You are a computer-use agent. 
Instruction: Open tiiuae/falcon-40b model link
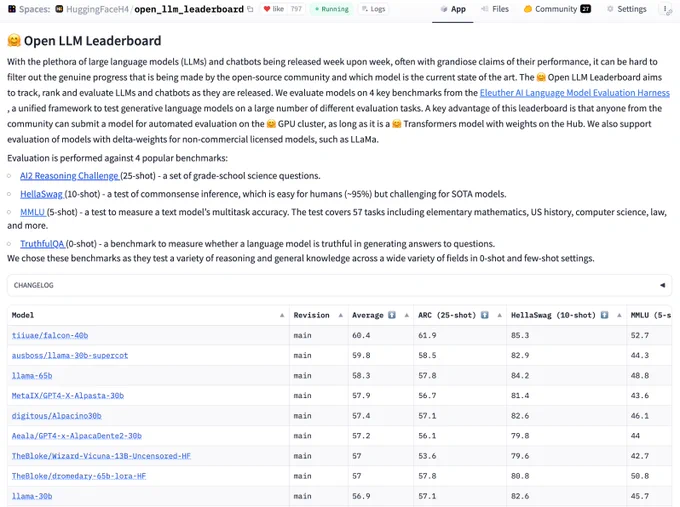(50, 335)
